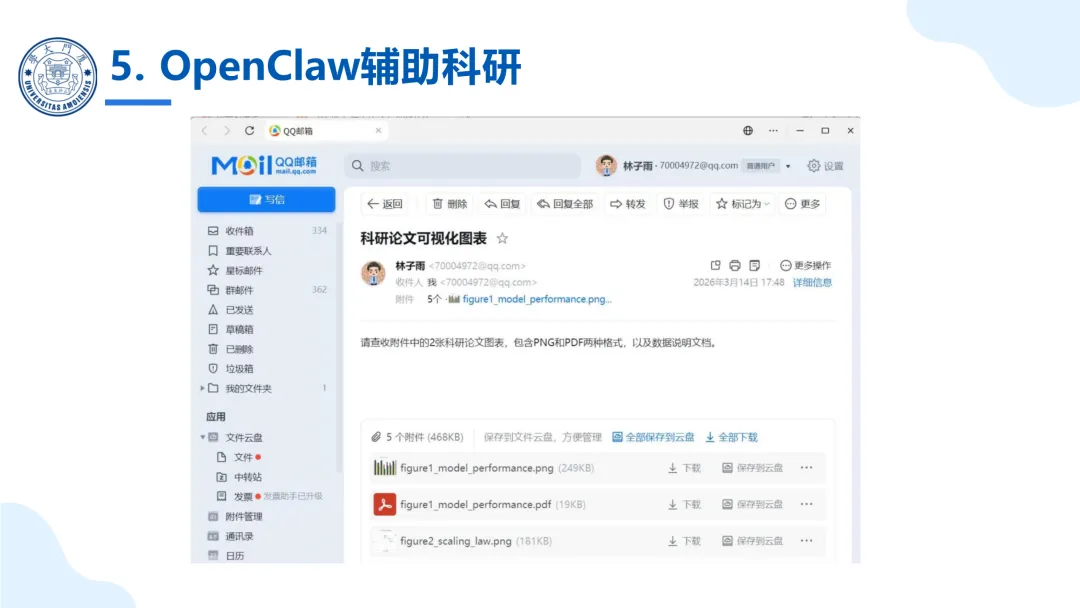The width and height of the screenshot is (1080, 608).
Task: Star the 科研论文可视化图表 email
Action: point(502,238)
